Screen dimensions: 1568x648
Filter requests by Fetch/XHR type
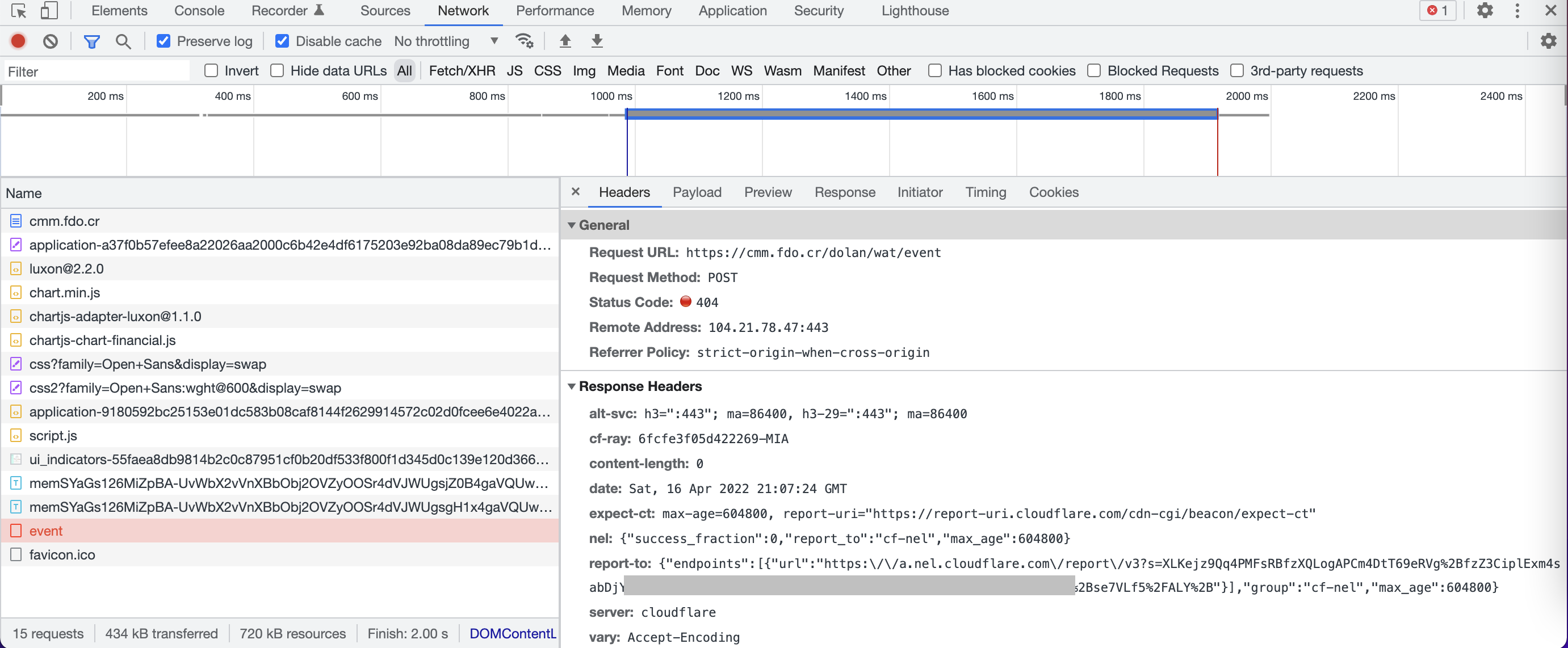(462, 70)
